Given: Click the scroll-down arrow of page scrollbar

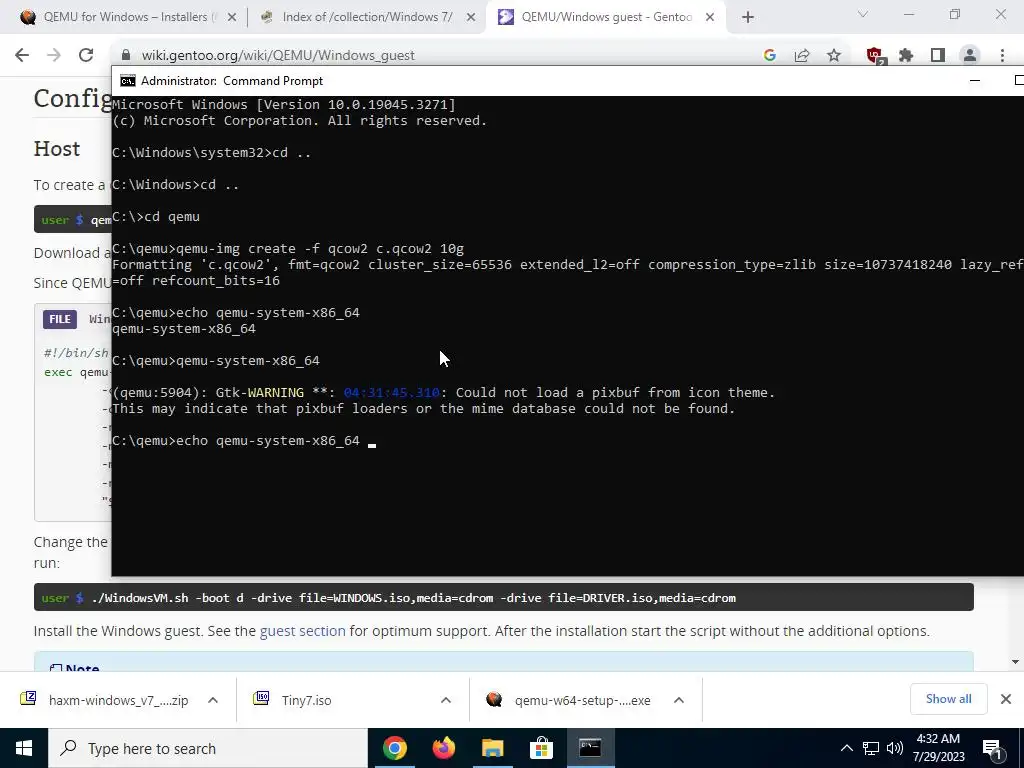Looking at the screenshot, I should [1016, 662].
